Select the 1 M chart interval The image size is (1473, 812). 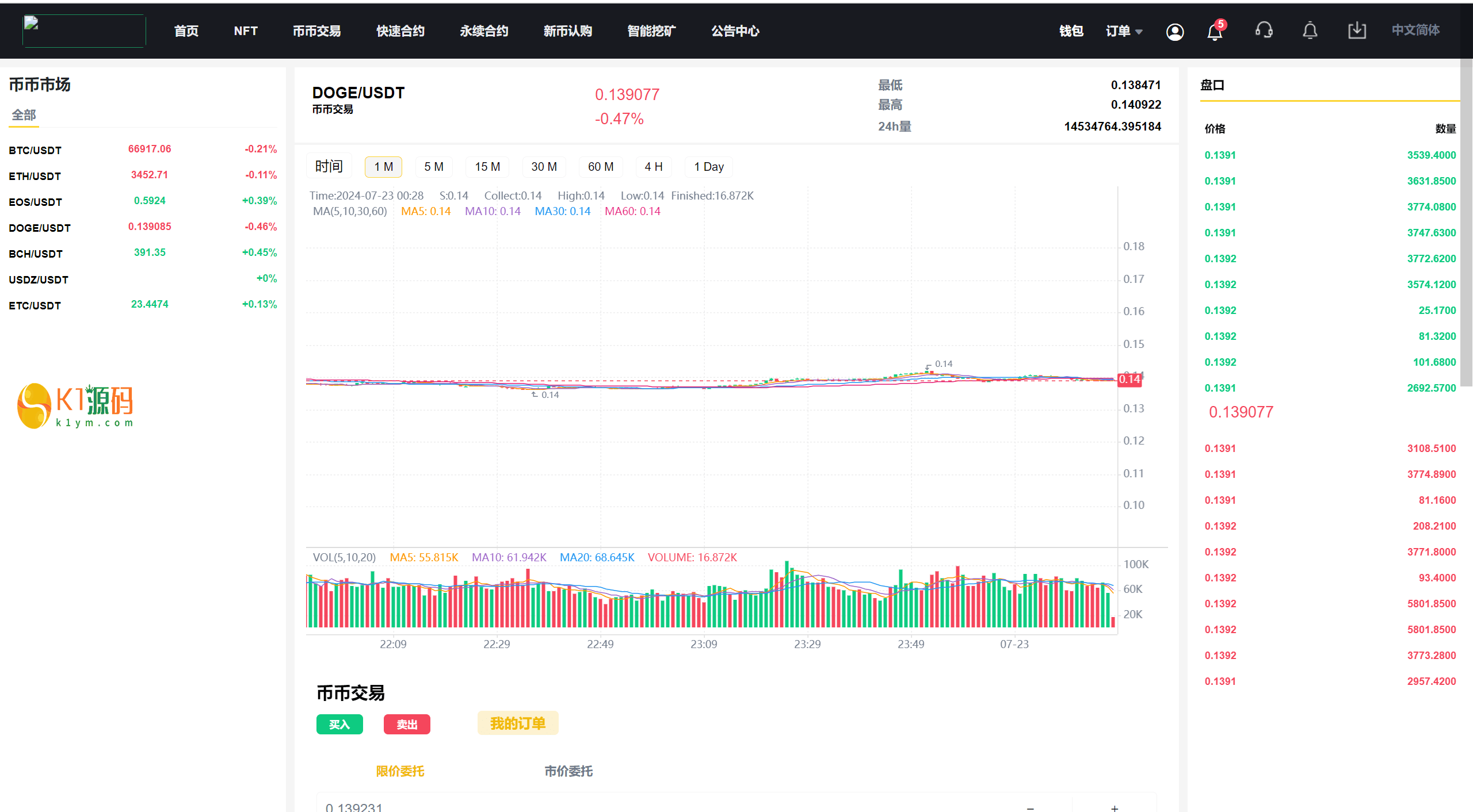tap(383, 167)
